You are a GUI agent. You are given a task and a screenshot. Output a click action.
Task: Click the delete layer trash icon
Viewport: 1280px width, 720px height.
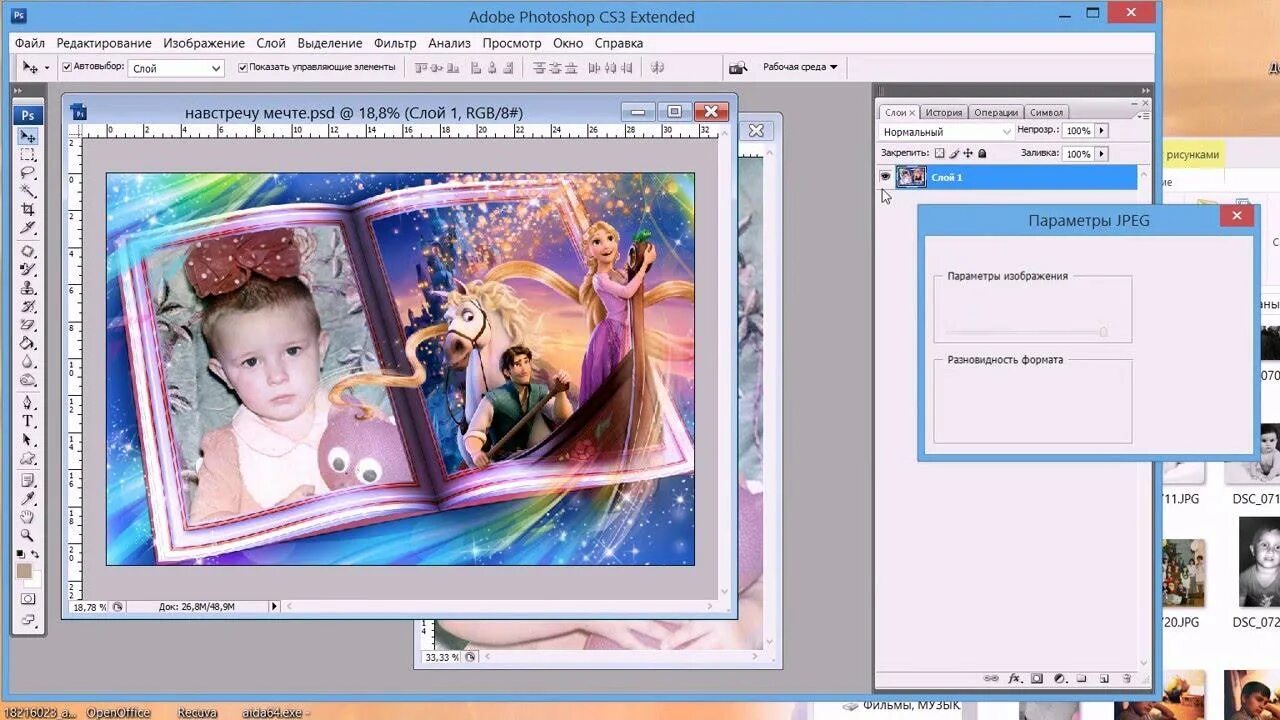click(1127, 678)
